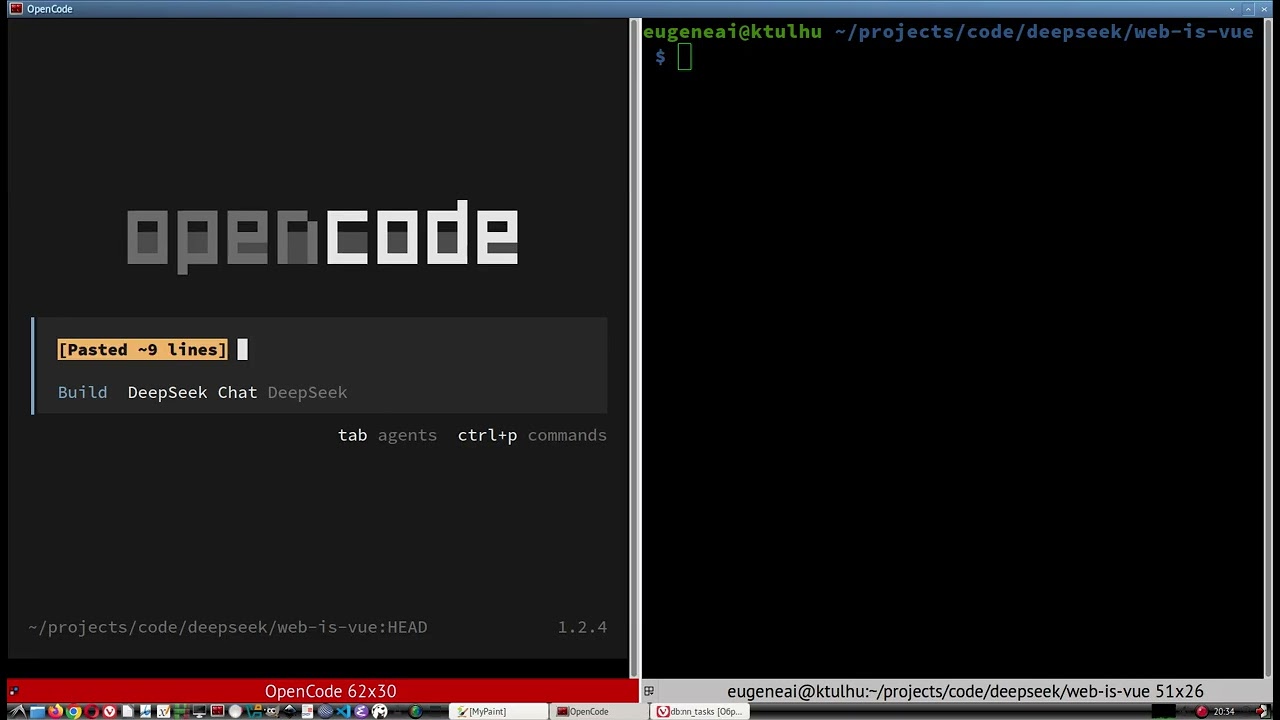Click the right terminal 51x26 status bar

click(x=954, y=691)
